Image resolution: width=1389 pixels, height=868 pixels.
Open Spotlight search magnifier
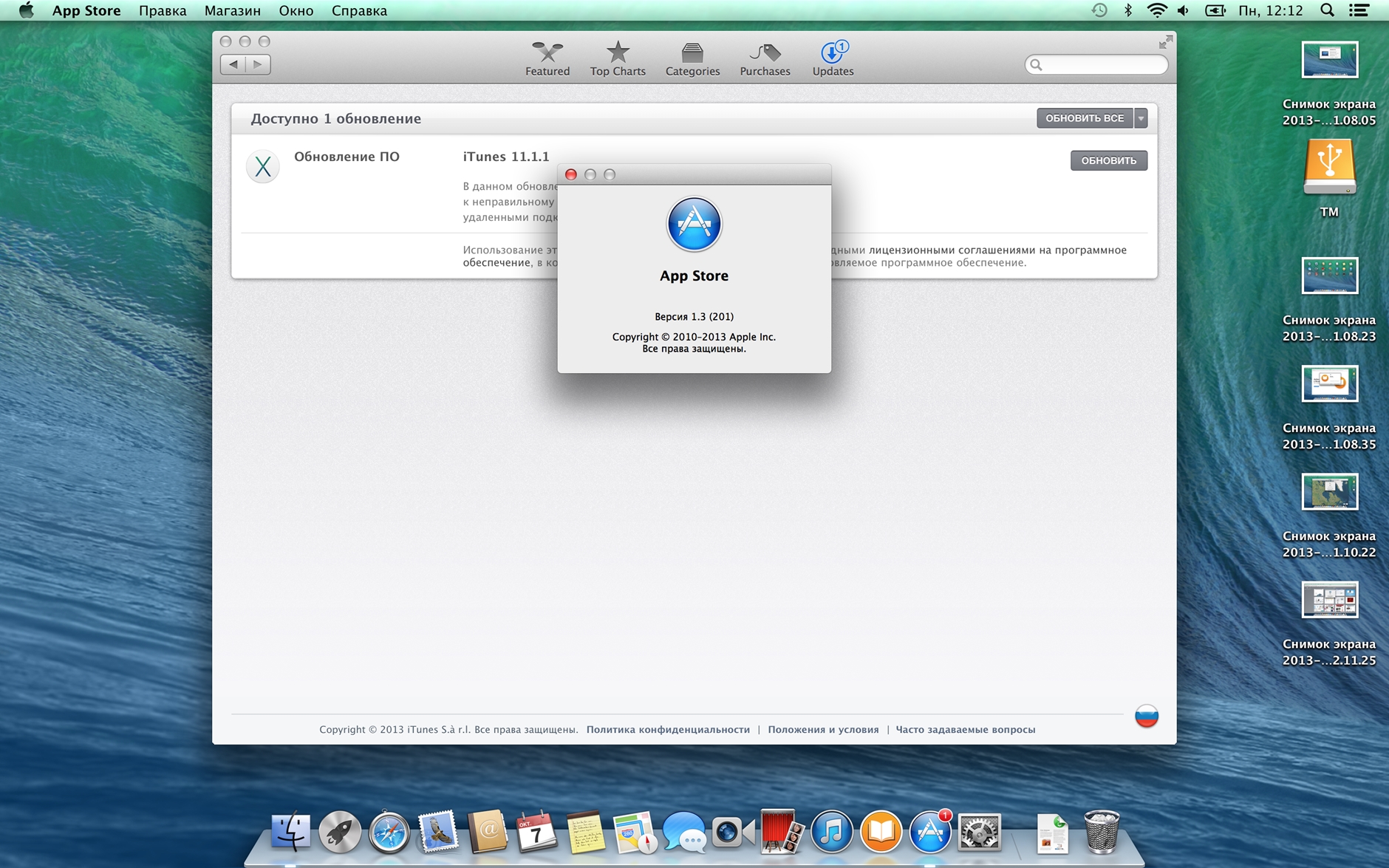tap(1327, 10)
